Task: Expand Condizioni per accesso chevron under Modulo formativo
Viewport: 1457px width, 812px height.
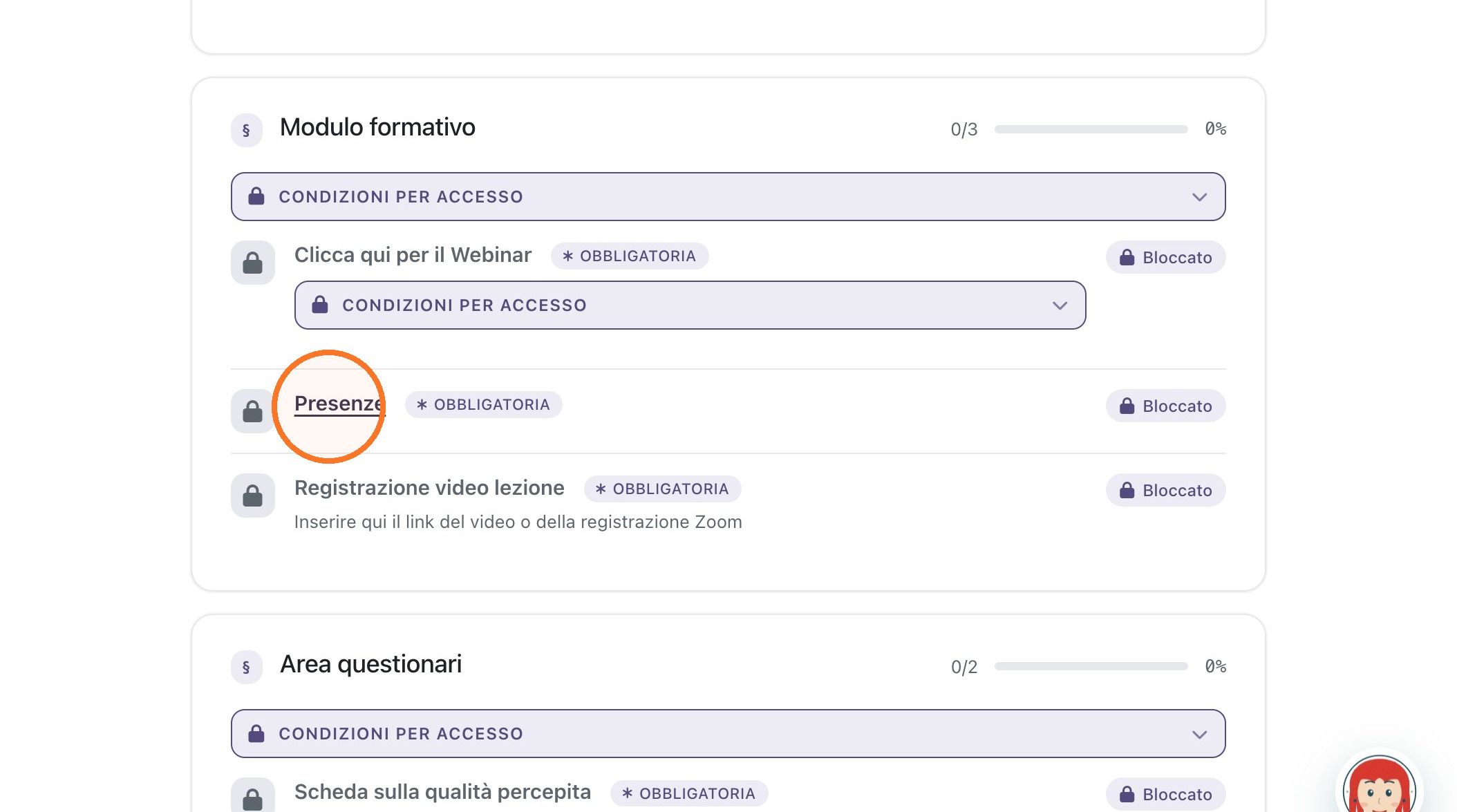Action: (1199, 197)
